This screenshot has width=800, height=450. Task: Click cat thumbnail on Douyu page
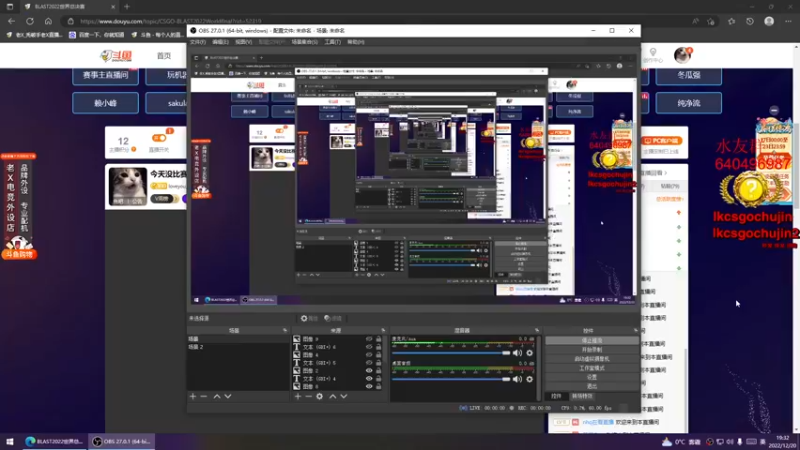pos(128,186)
